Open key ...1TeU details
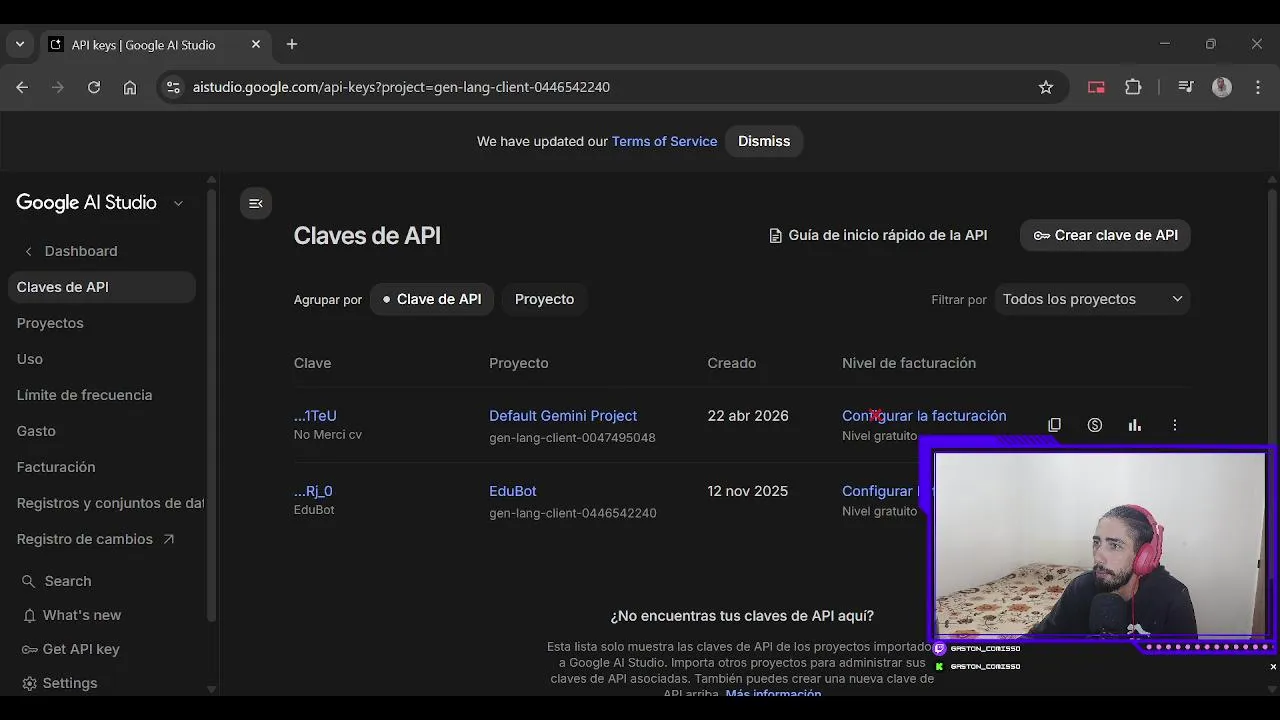This screenshot has width=1280, height=720. [x=315, y=416]
